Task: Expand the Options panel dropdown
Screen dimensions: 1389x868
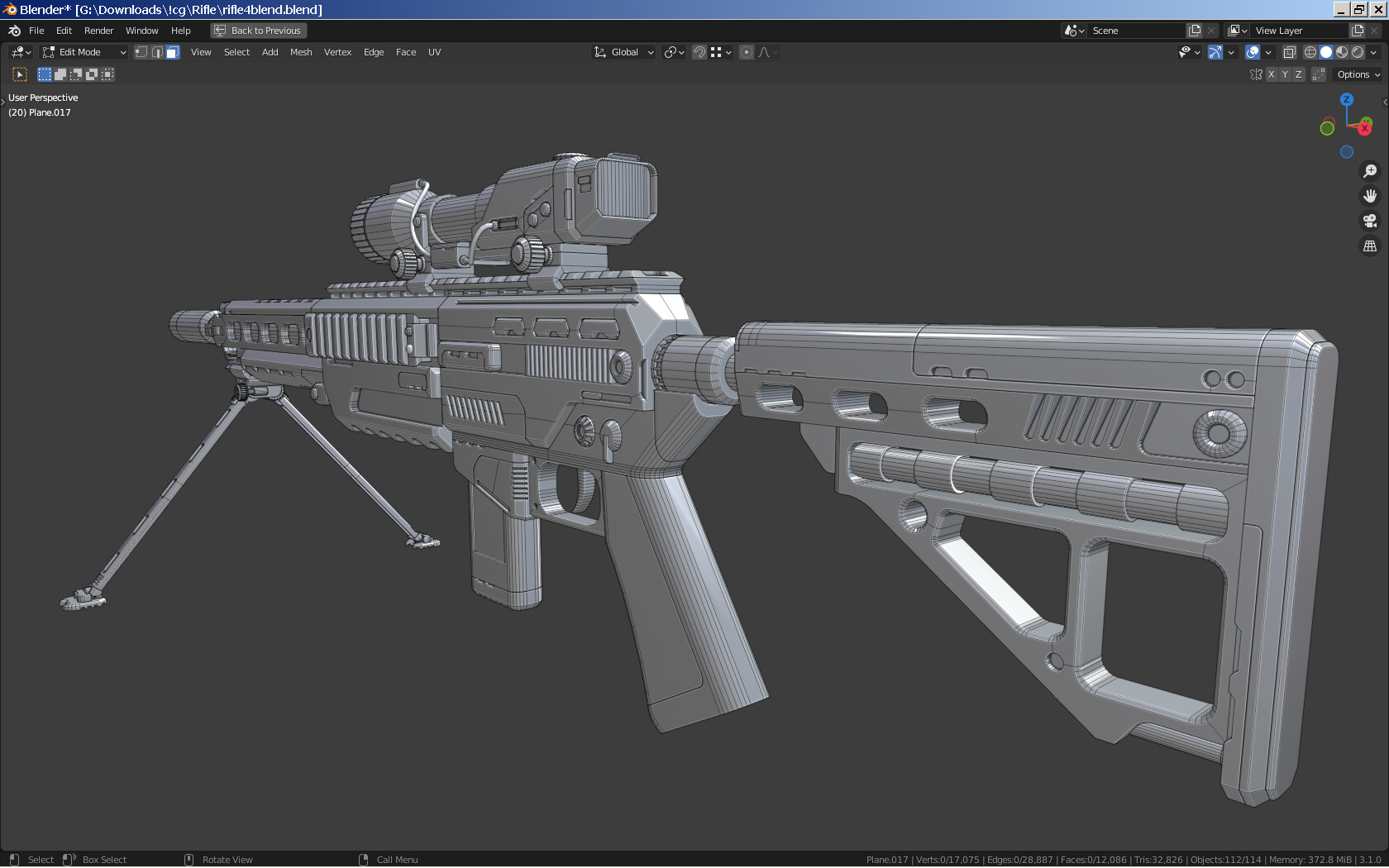Action: click(1355, 74)
